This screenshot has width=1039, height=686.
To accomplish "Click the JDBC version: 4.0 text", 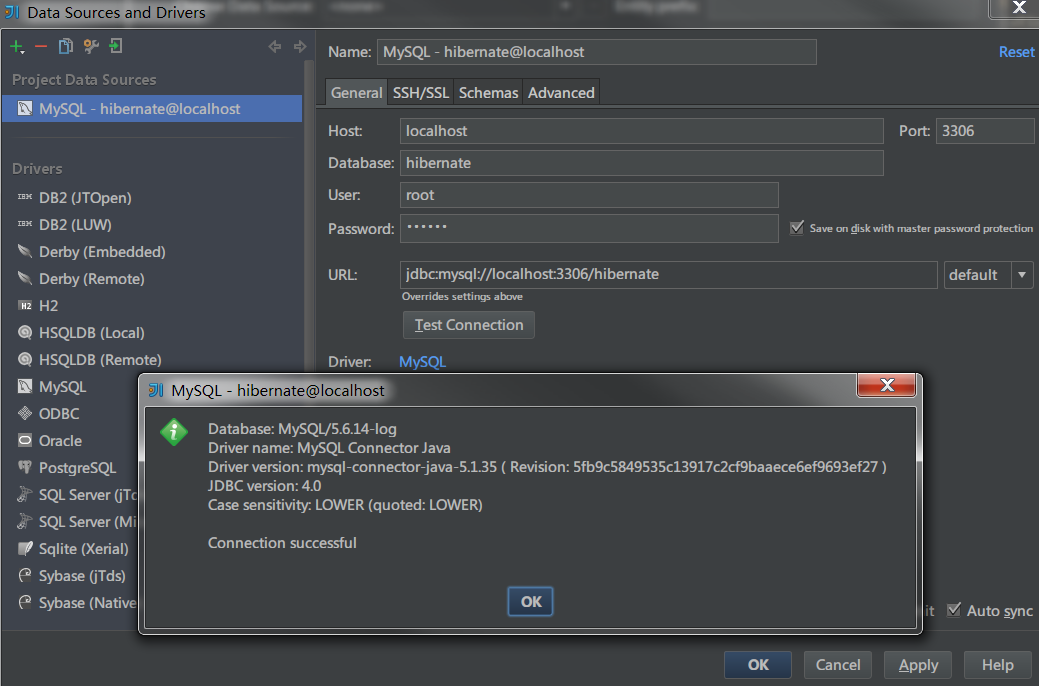I will pyautogui.click(x=264, y=486).
